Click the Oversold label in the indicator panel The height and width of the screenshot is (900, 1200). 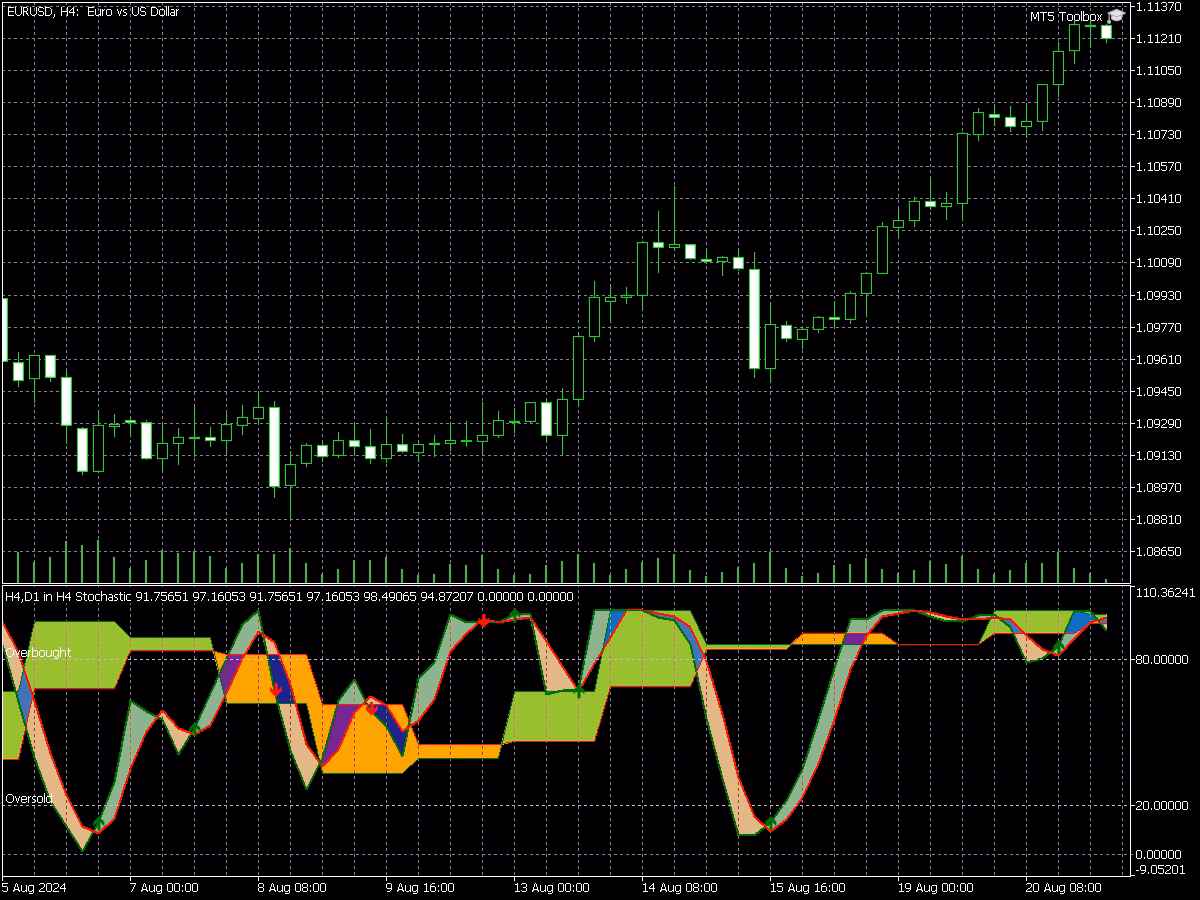click(26, 798)
